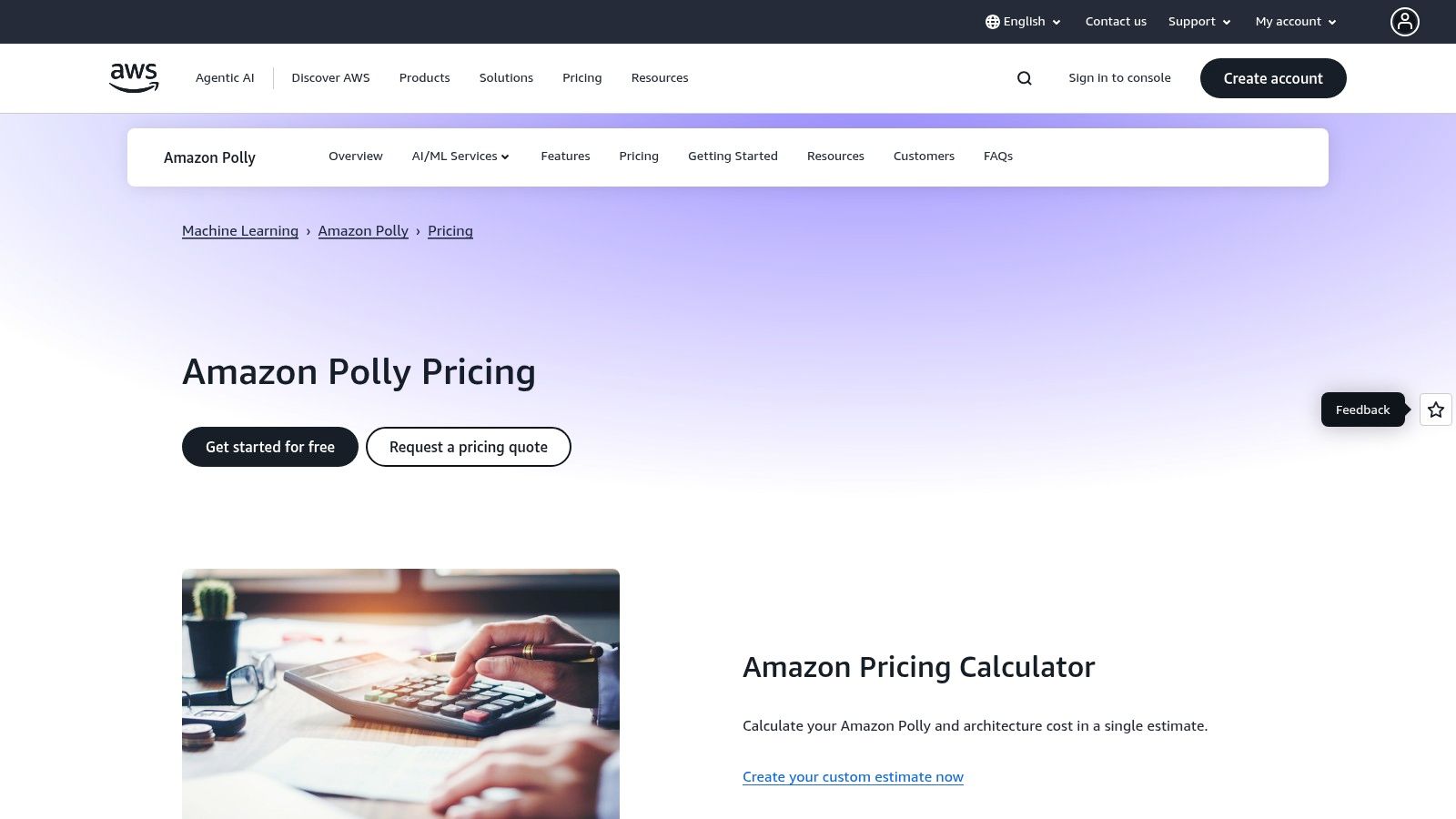Open the search magnifier icon
This screenshot has height=819, width=1456.
(1025, 78)
